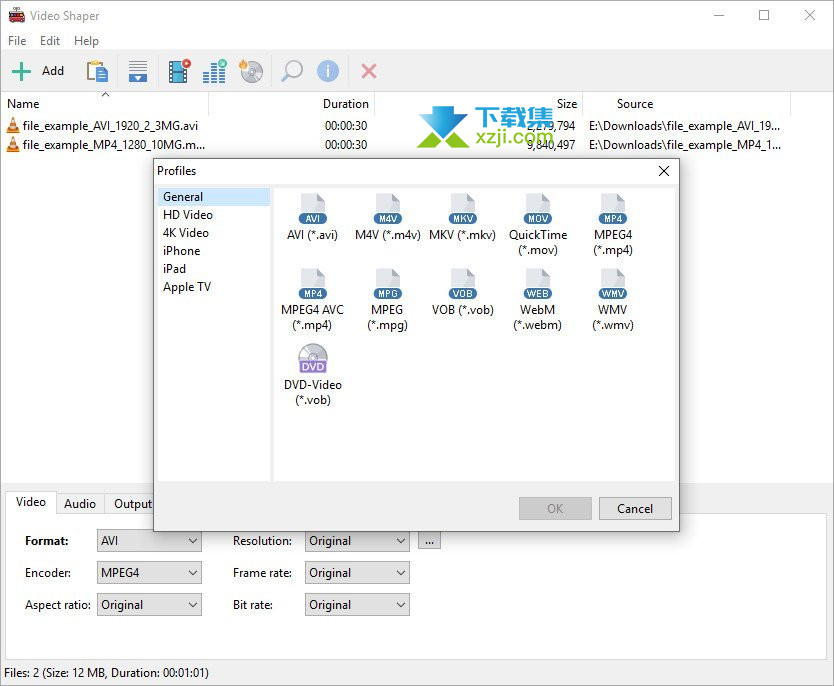Open the Frame rate dropdown
The width and height of the screenshot is (834, 686).
coord(357,573)
